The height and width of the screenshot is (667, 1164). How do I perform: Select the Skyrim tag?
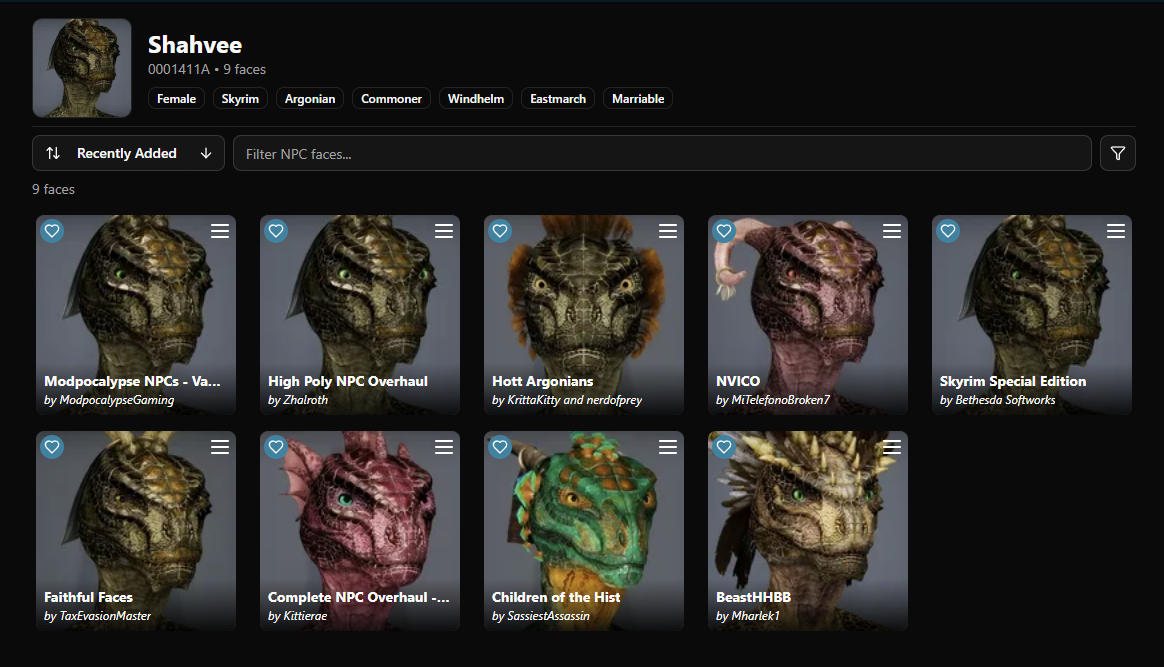click(x=241, y=99)
